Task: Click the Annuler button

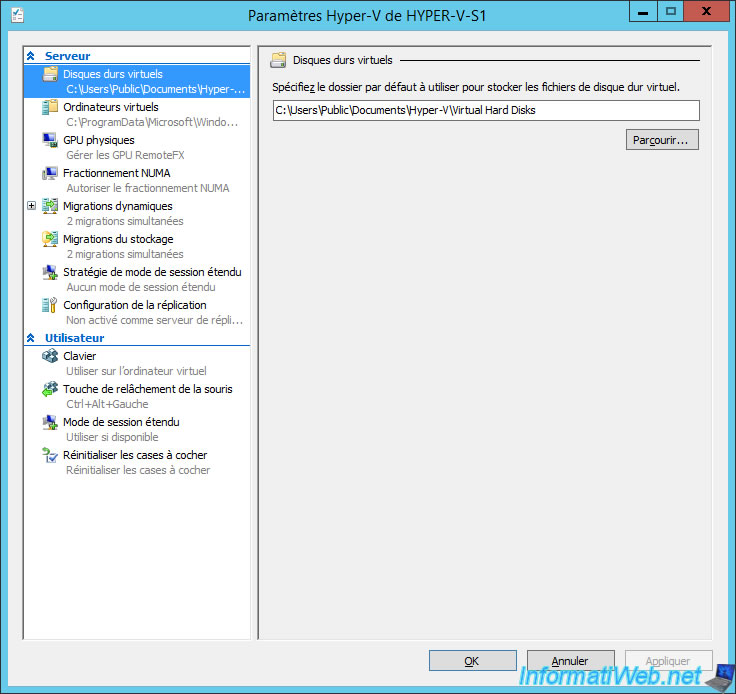Action: pyautogui.click(x=570, y=661)
